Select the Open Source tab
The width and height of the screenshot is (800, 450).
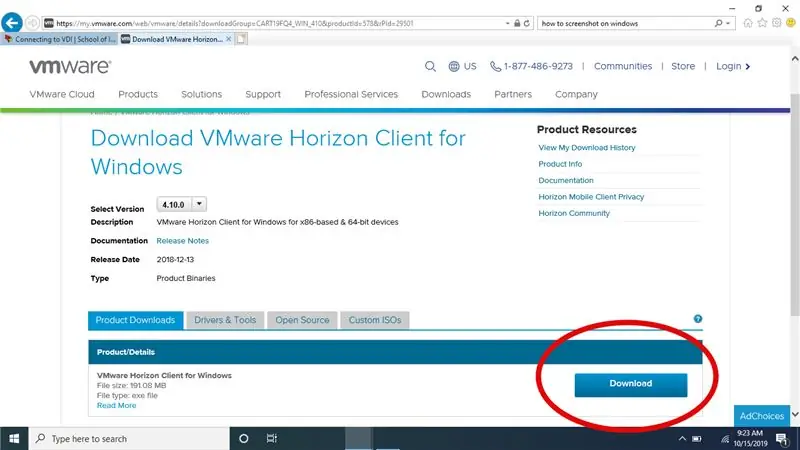pyautogui.click(x=302, y=320)
